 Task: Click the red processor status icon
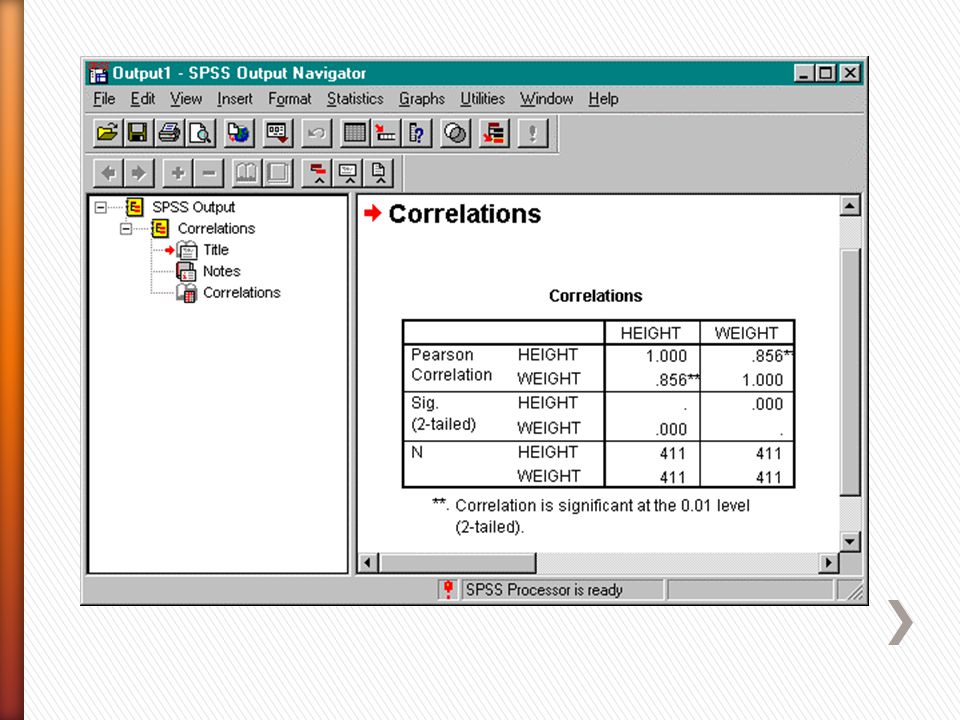448,590
